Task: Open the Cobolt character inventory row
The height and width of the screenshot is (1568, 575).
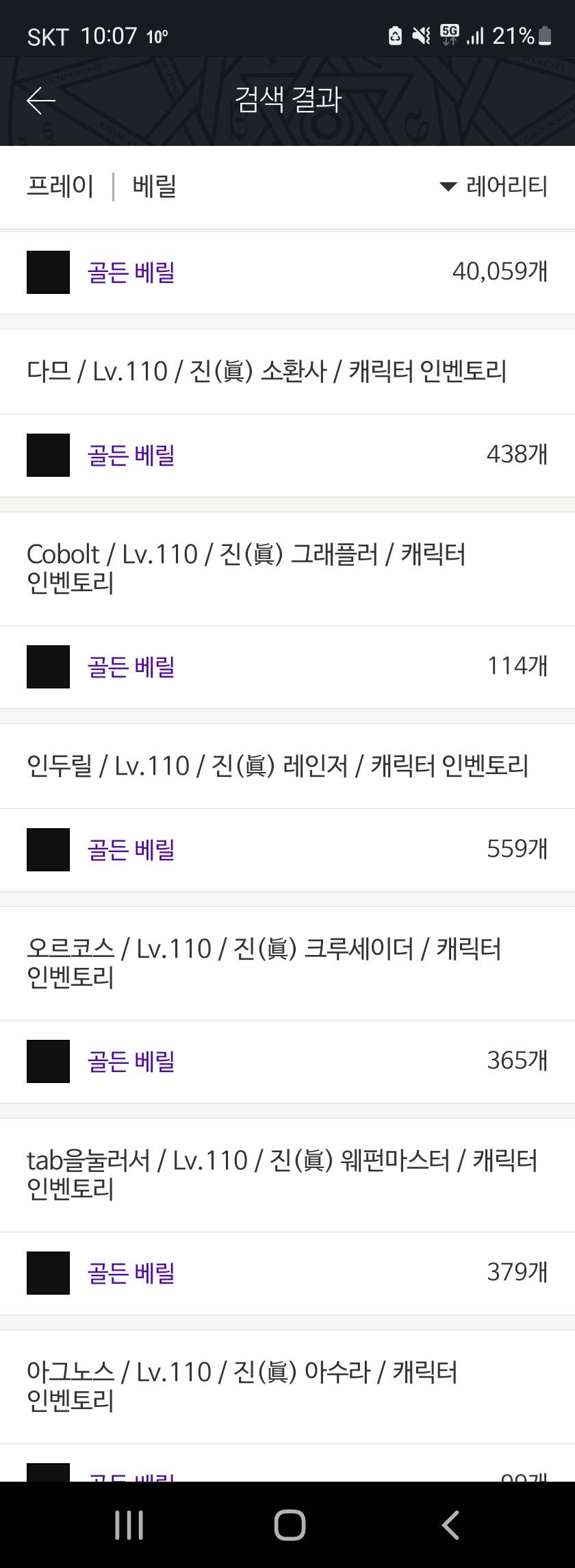Action: [246, 568]
